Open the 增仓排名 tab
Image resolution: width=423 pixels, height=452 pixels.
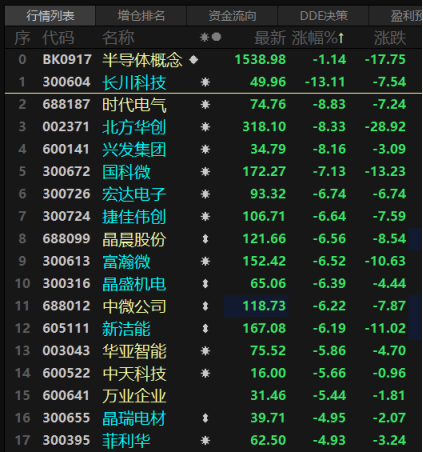(141, 16)
